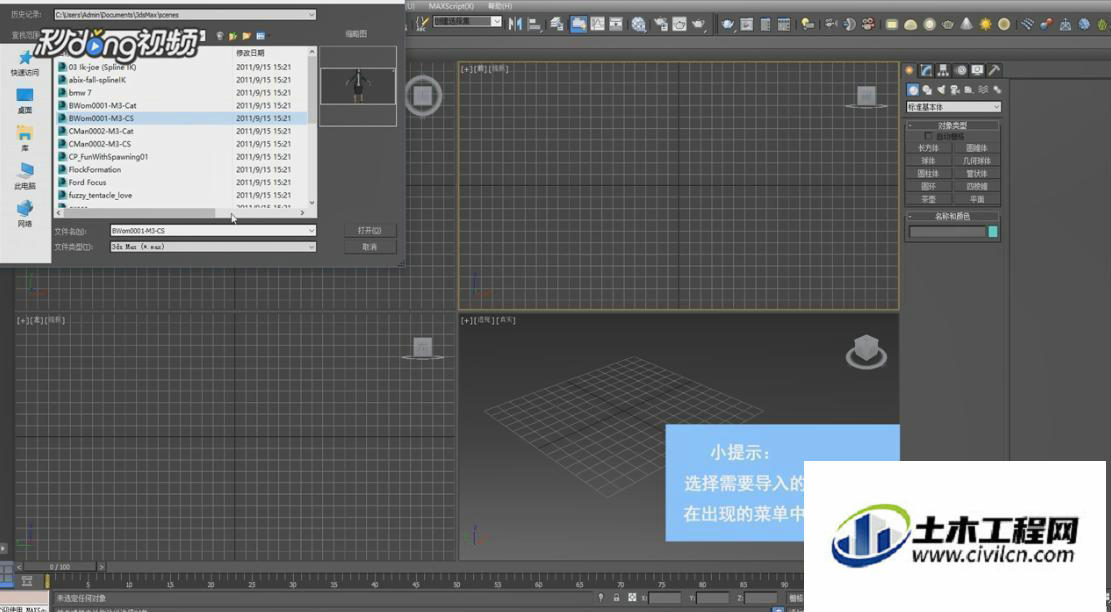Open the Schematic View icon
1111x612 pixels.
pos(616,24)
